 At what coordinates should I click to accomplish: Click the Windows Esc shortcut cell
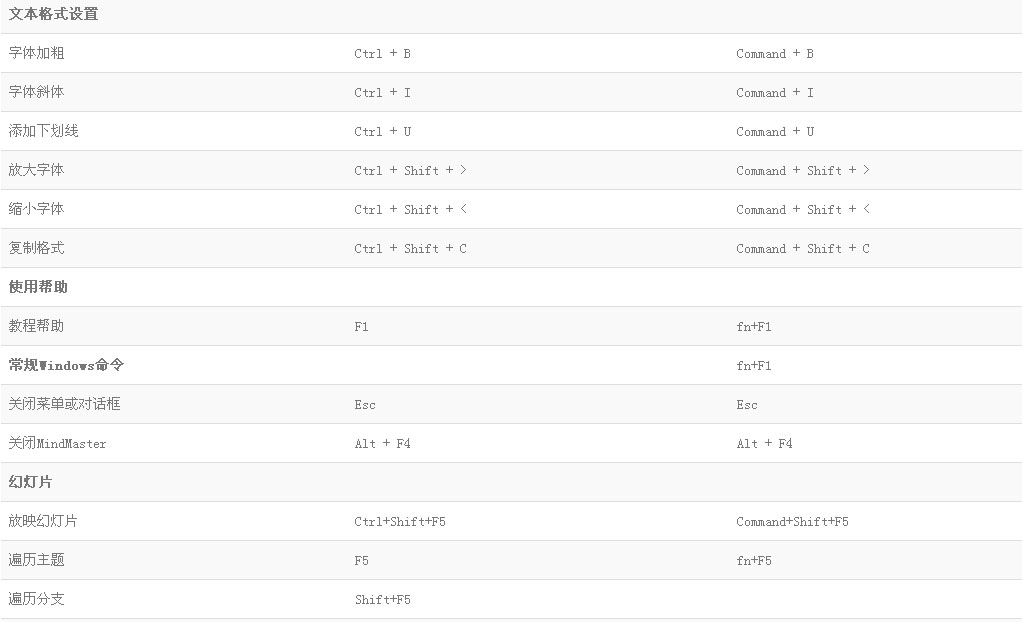[x=365, y=405]
